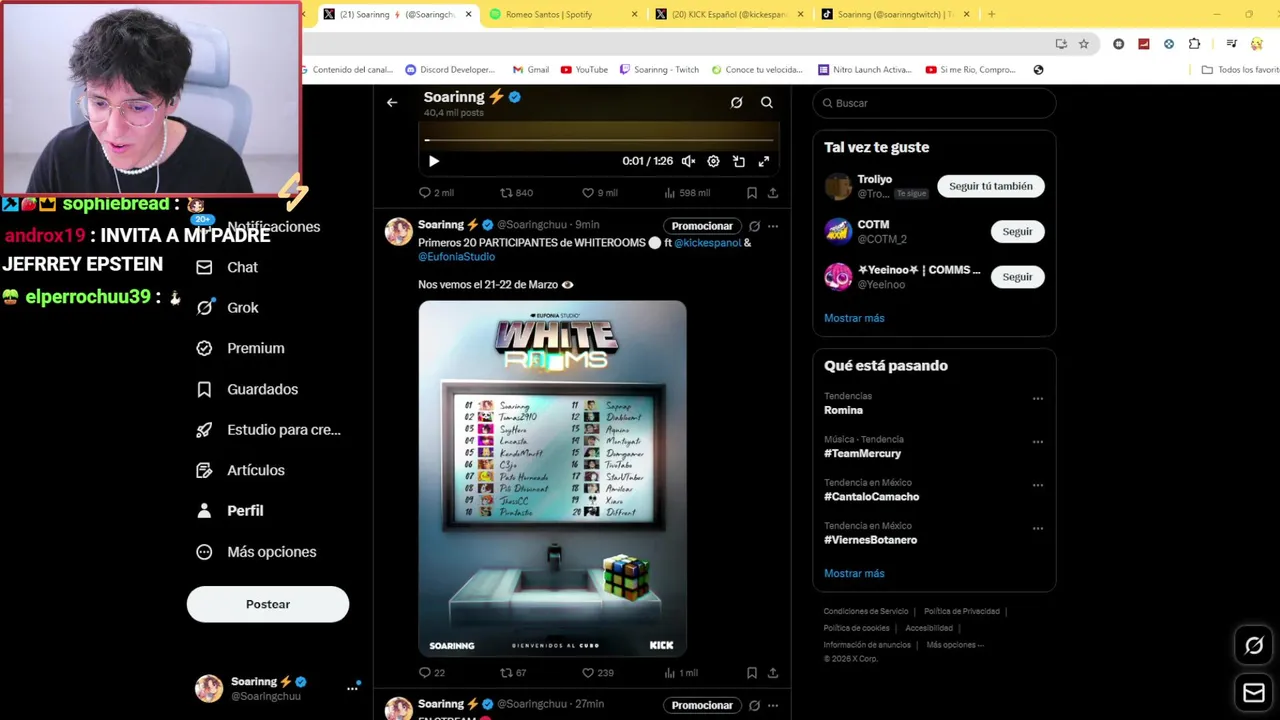The width and height of the screenshot is (1280, 720).
Task: Open options for the #TeamMercury trend
Action: pyautogui.click(x=1038, y=441)
